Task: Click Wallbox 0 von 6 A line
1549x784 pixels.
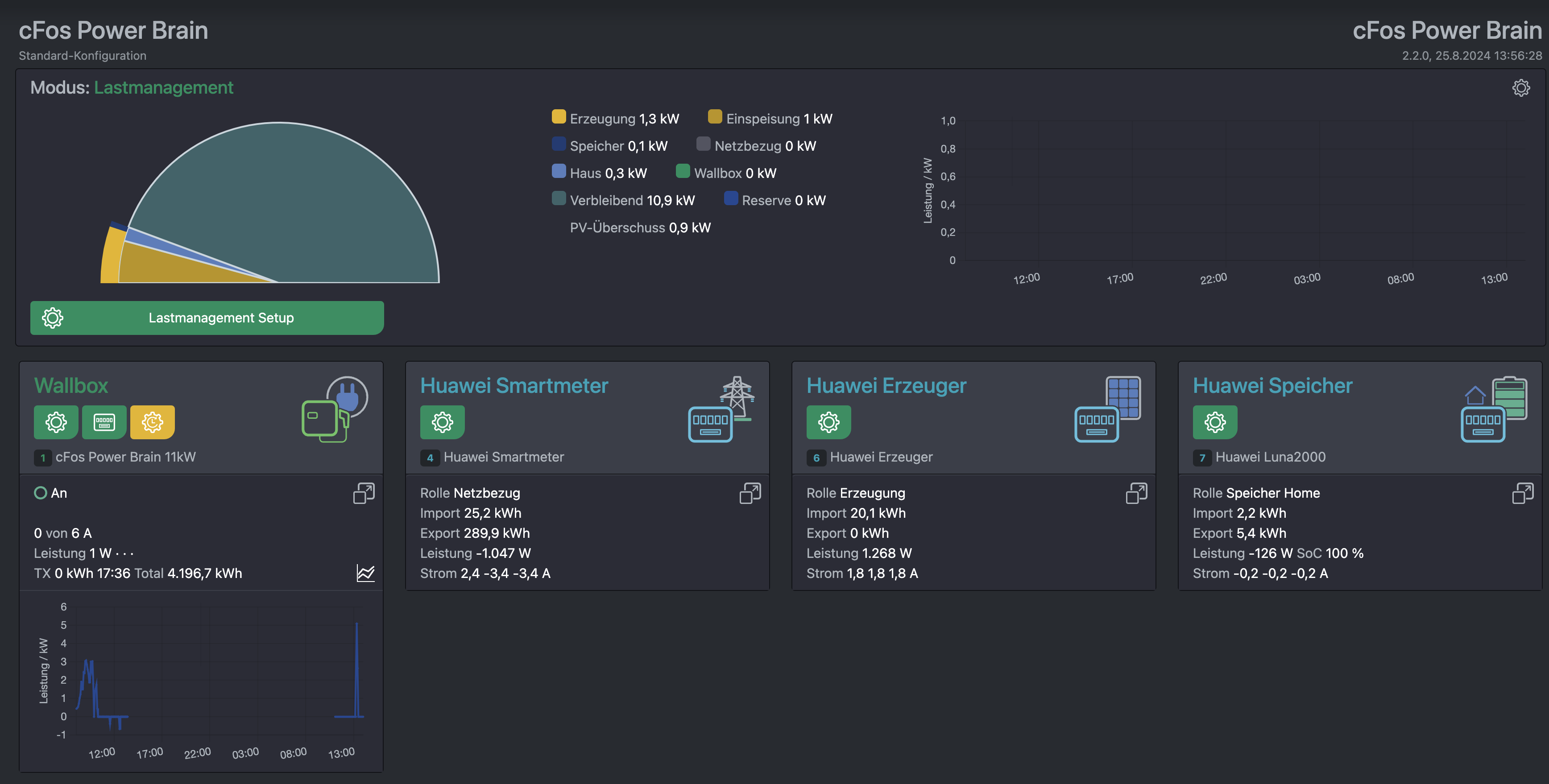Action: pyautogui.click(x=62, y=533)
